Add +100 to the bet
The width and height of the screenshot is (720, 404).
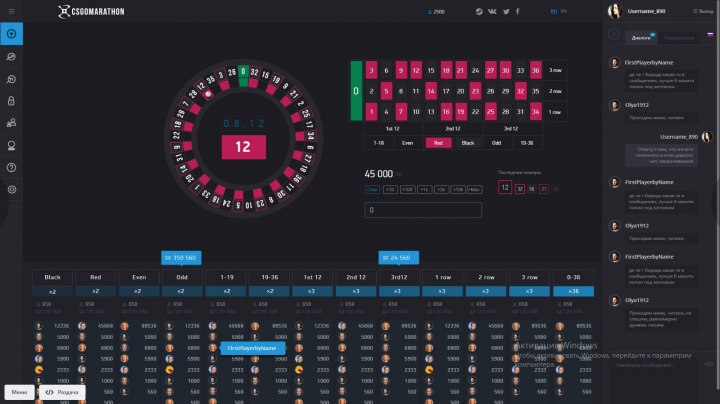(407, 189)
